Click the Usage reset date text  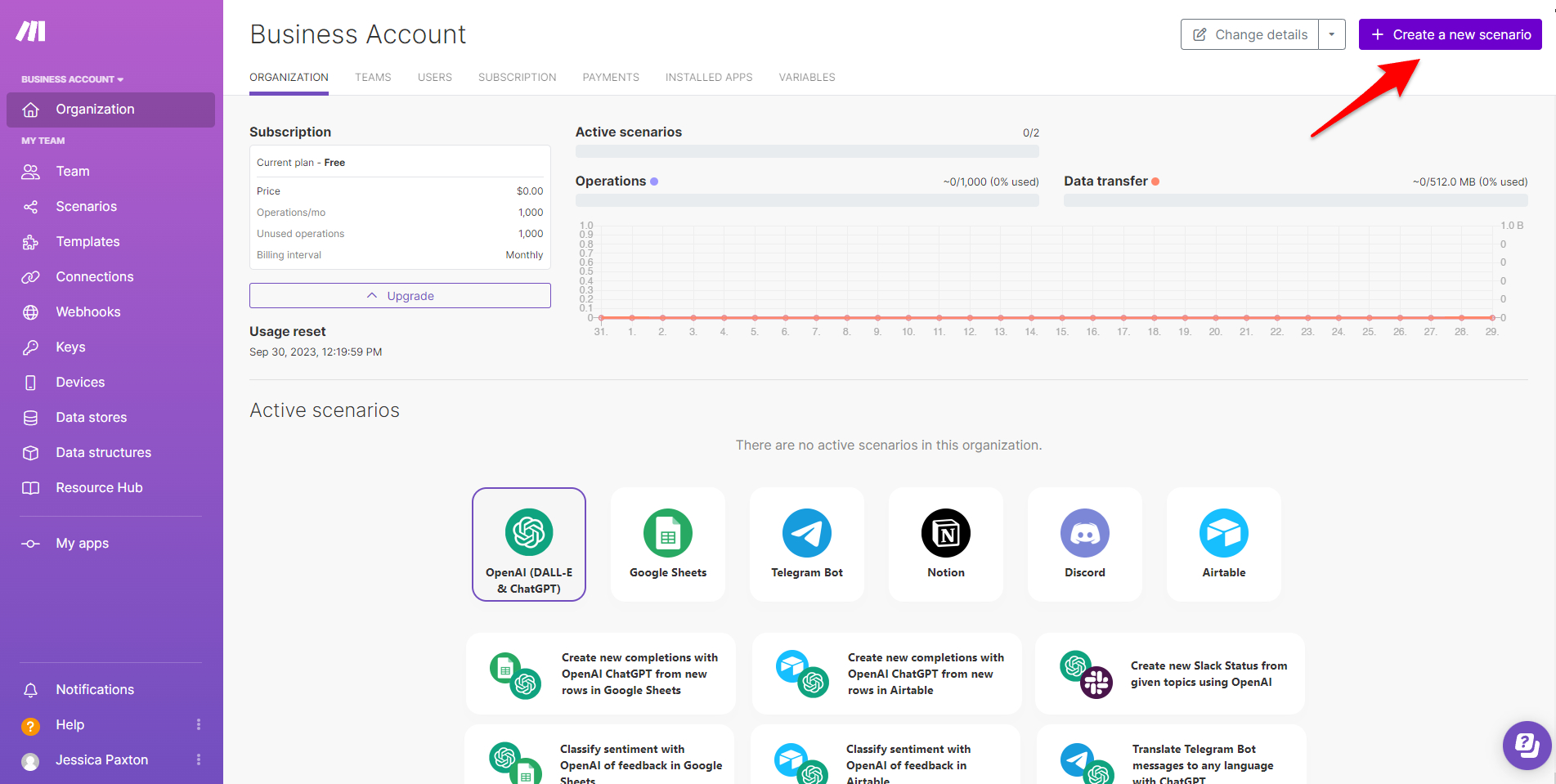pyautogui.click(x=316, y=352)
